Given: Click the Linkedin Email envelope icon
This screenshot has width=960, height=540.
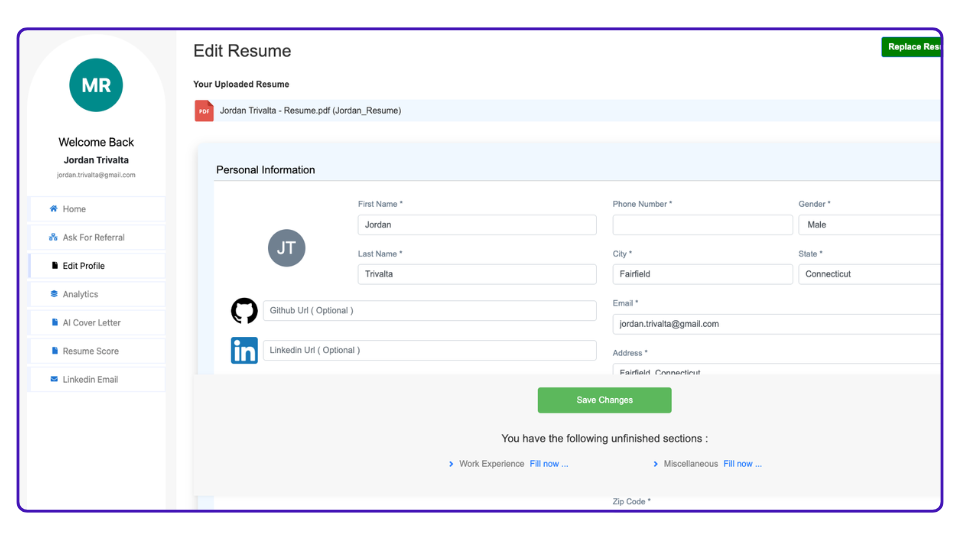Looking at the screenshot, I should (x=54, y=379).
